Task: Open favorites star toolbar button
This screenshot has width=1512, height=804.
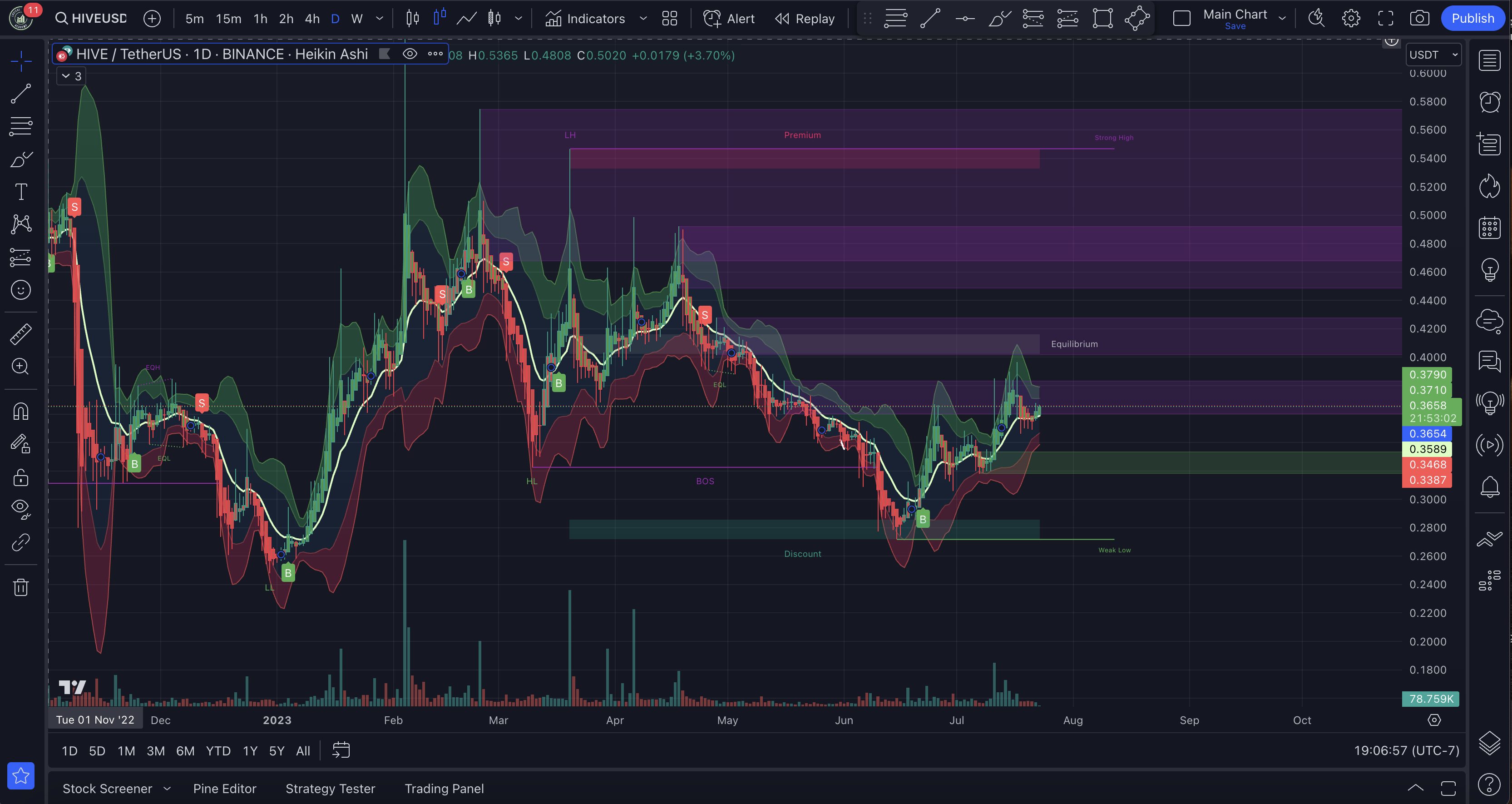Action: pos(21,776)
